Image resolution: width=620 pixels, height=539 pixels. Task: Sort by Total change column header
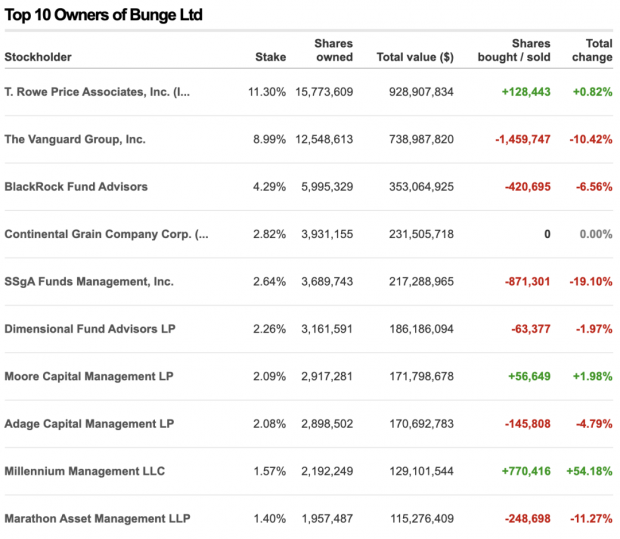click(592, 50)
